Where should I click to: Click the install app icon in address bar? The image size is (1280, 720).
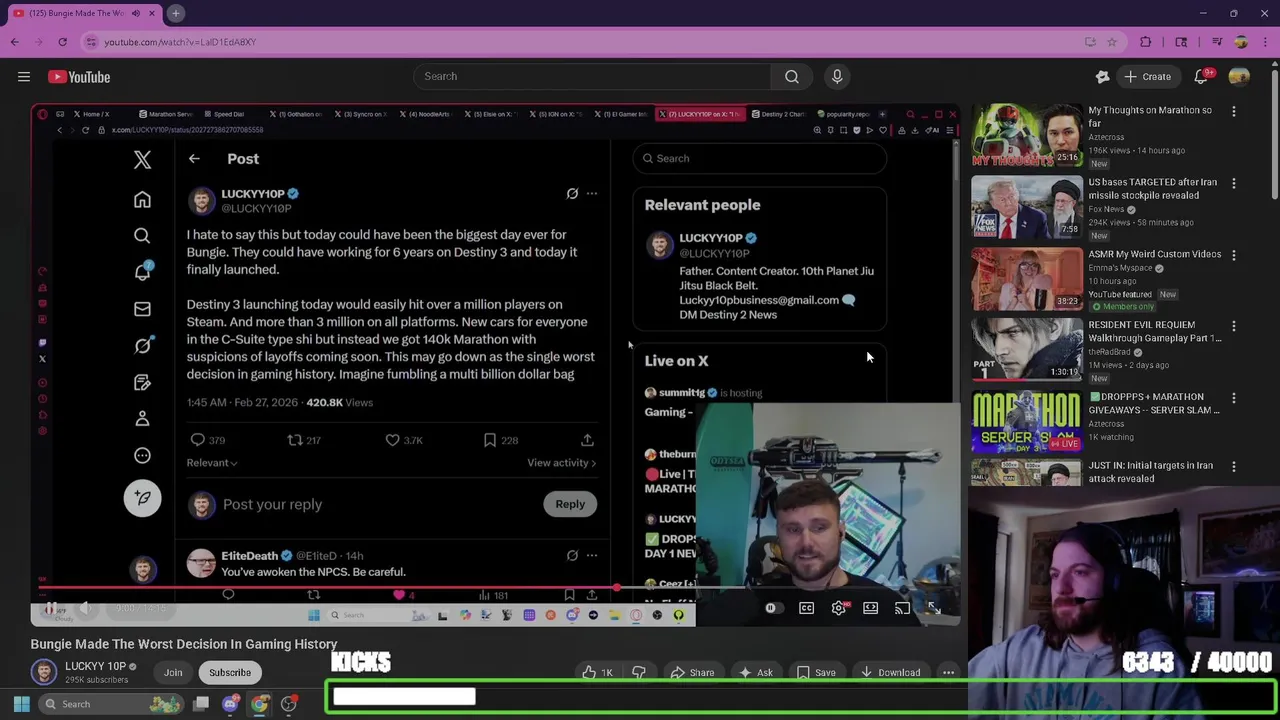point(1090,42)
